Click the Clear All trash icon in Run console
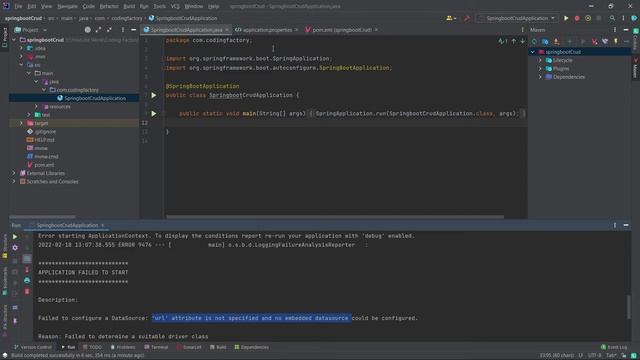This screenshot has height=360, width=640. 27,291
